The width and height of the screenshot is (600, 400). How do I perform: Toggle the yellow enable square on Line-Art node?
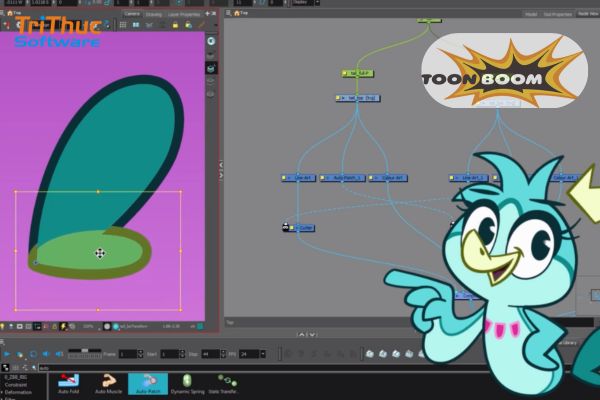(x=284, y=178)
